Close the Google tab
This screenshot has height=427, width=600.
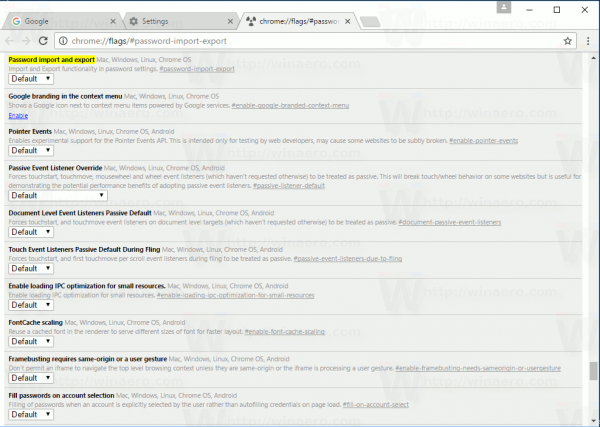(113, 21)
